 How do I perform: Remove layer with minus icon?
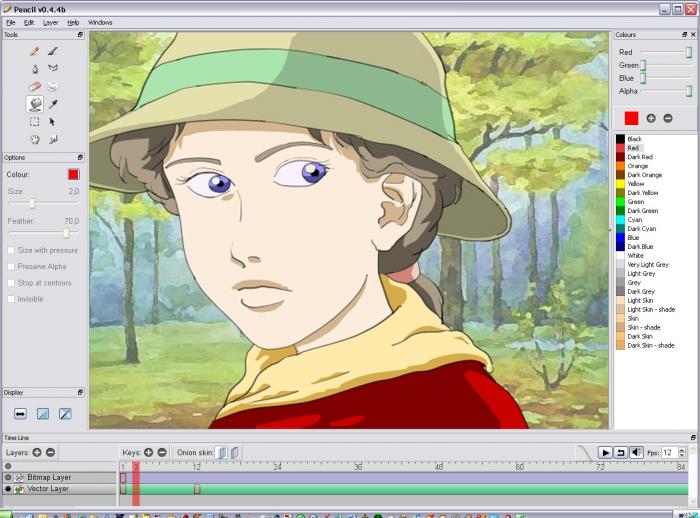[50, 452]
